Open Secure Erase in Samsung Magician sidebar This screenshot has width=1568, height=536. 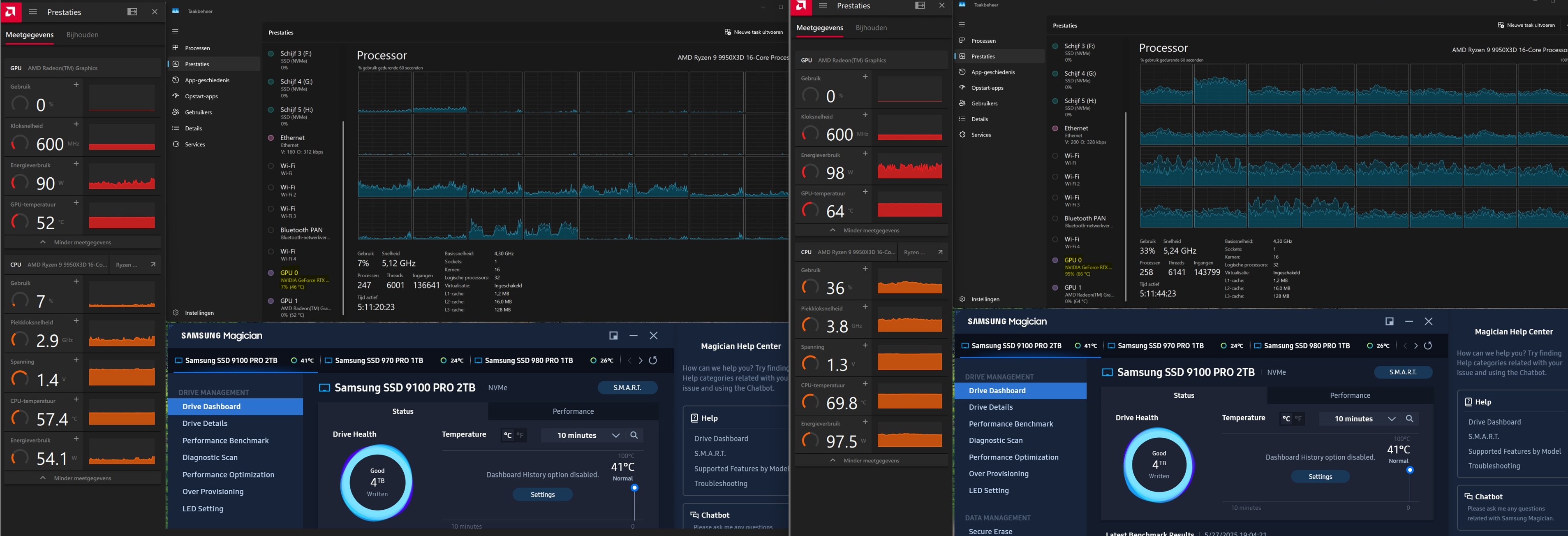pyautogui.click(x=990, y=531)
